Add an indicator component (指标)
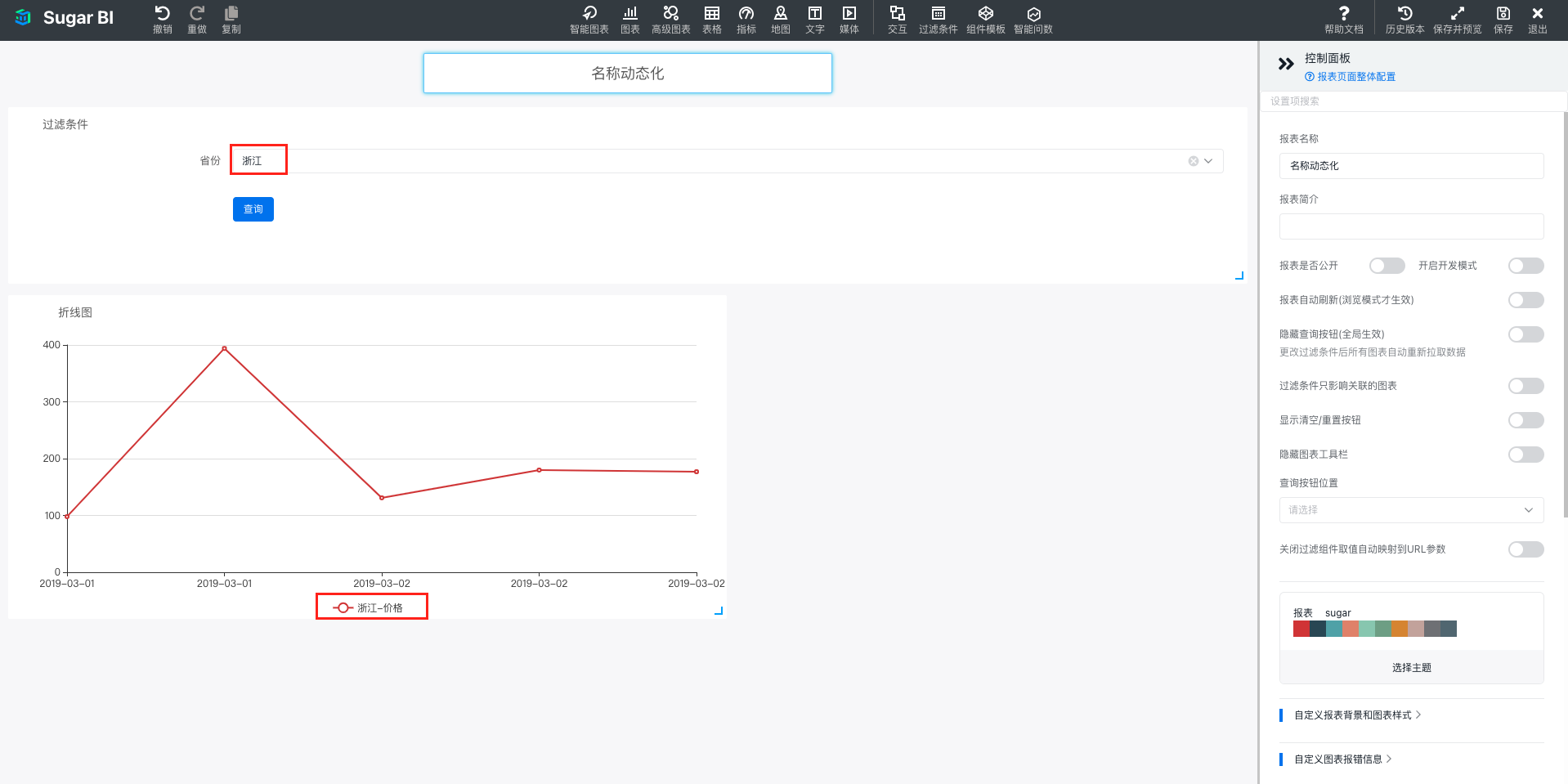 point(746,20)
